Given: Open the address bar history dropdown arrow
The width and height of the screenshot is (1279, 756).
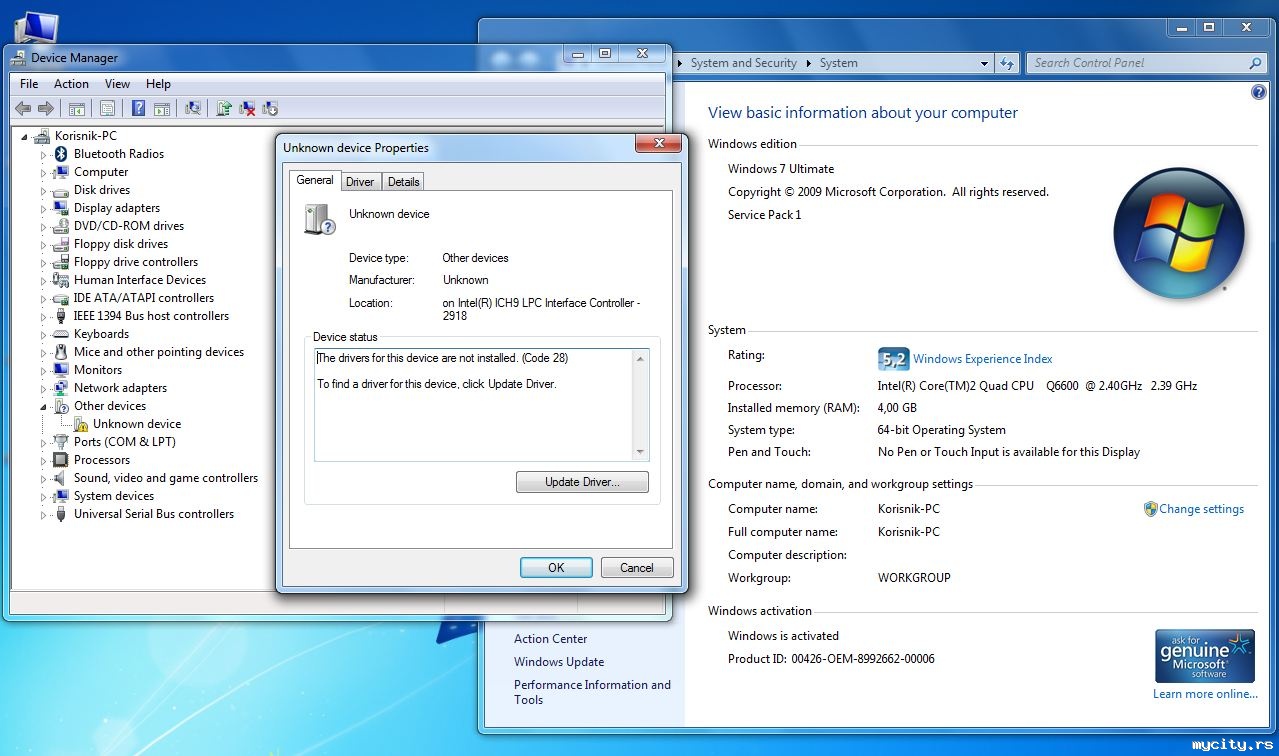Looking at the screenshot, I should pyautogui.click(x=984, y=63).
